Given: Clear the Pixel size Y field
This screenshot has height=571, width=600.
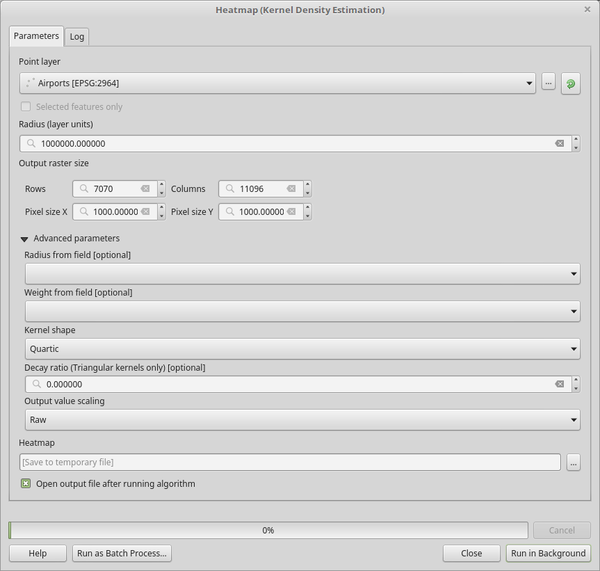Looking at the screenshot, I should click(x=291, y=212).
